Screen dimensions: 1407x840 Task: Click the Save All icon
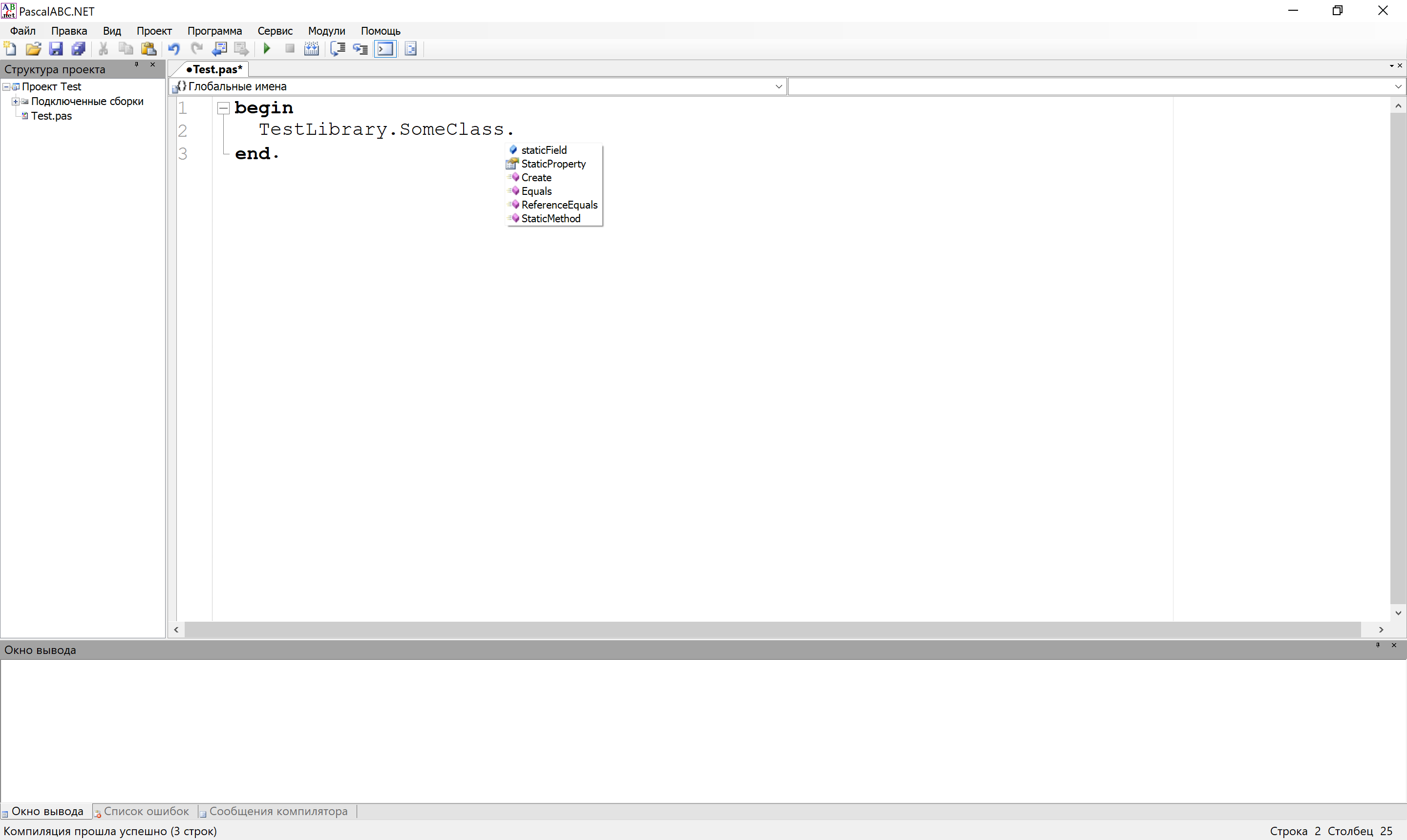pyautogui.click(x=79, y=49)
